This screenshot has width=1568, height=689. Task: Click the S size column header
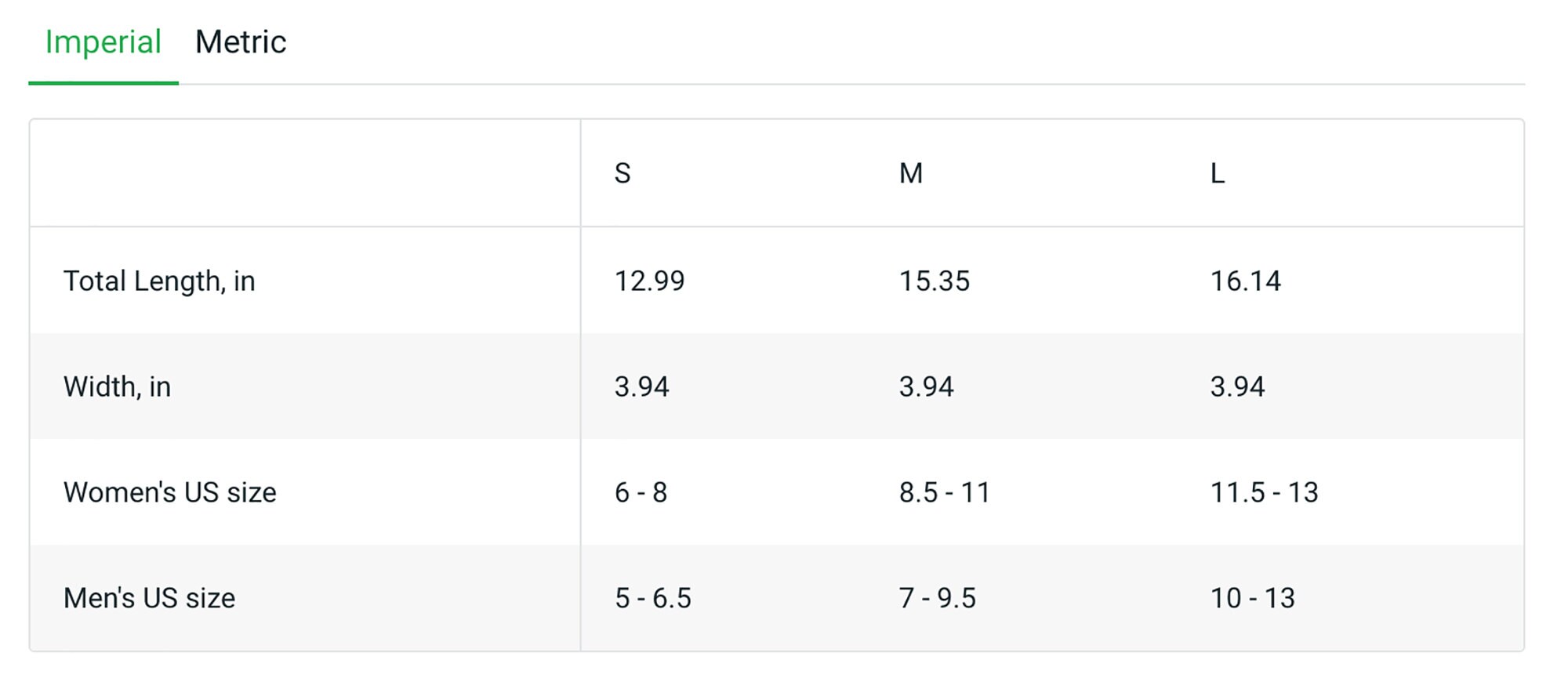622,173
